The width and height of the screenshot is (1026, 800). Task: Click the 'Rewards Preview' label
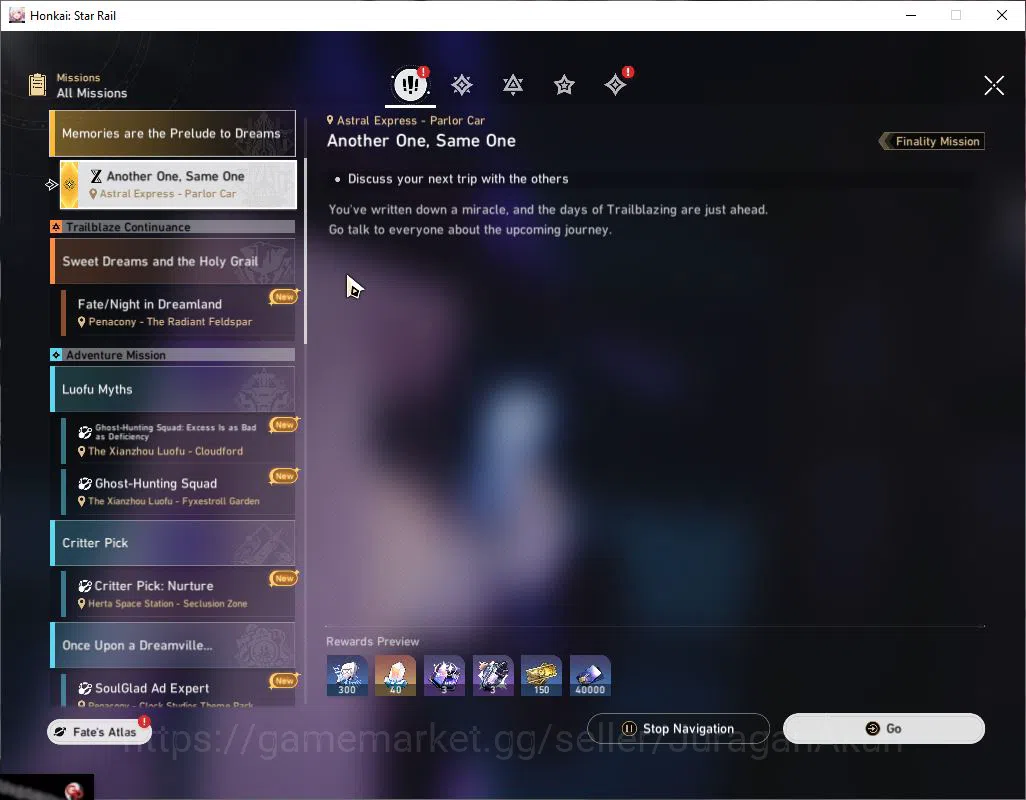pos(372,642)
